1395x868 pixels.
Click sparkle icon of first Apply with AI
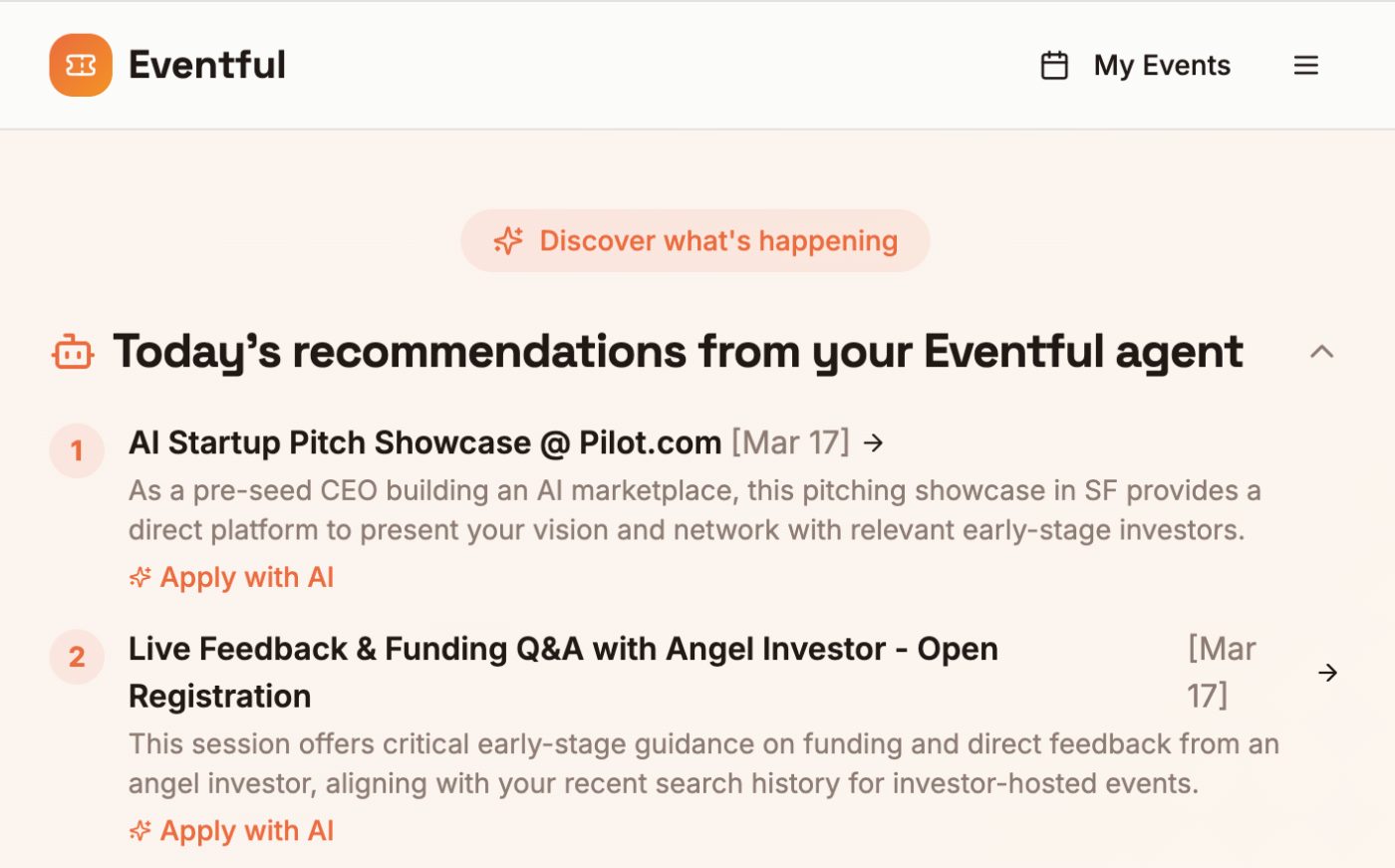click(140, 578)
